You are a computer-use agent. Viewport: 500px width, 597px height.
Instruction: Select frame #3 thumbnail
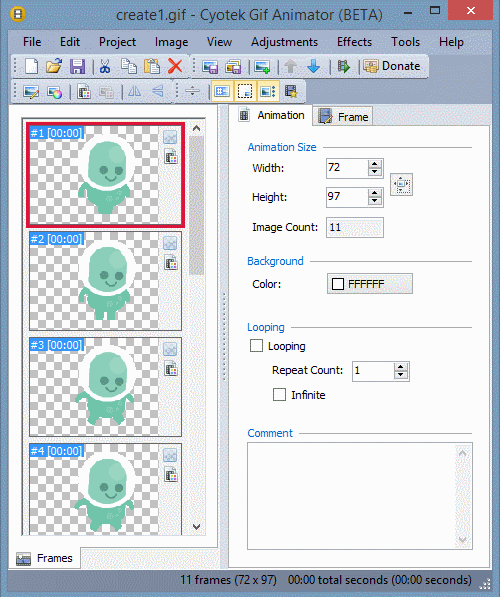click(x=105, y=386)
